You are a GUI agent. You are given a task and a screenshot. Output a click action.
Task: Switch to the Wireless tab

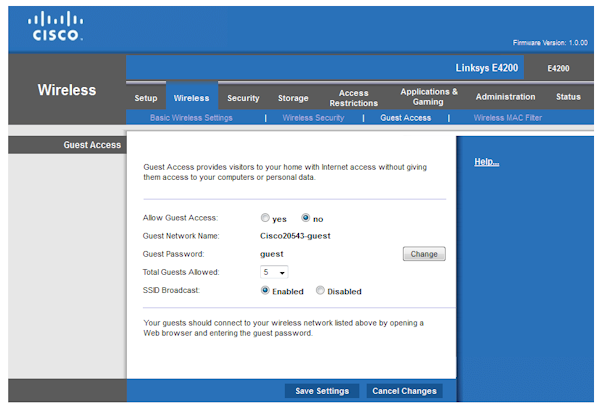pos(191,98)
